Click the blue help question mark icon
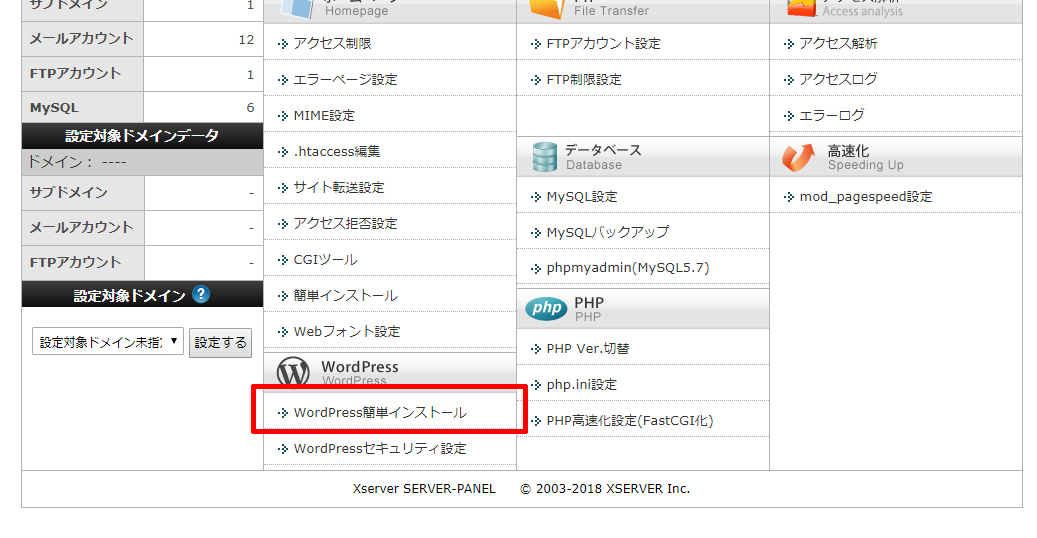 [201, 294]
